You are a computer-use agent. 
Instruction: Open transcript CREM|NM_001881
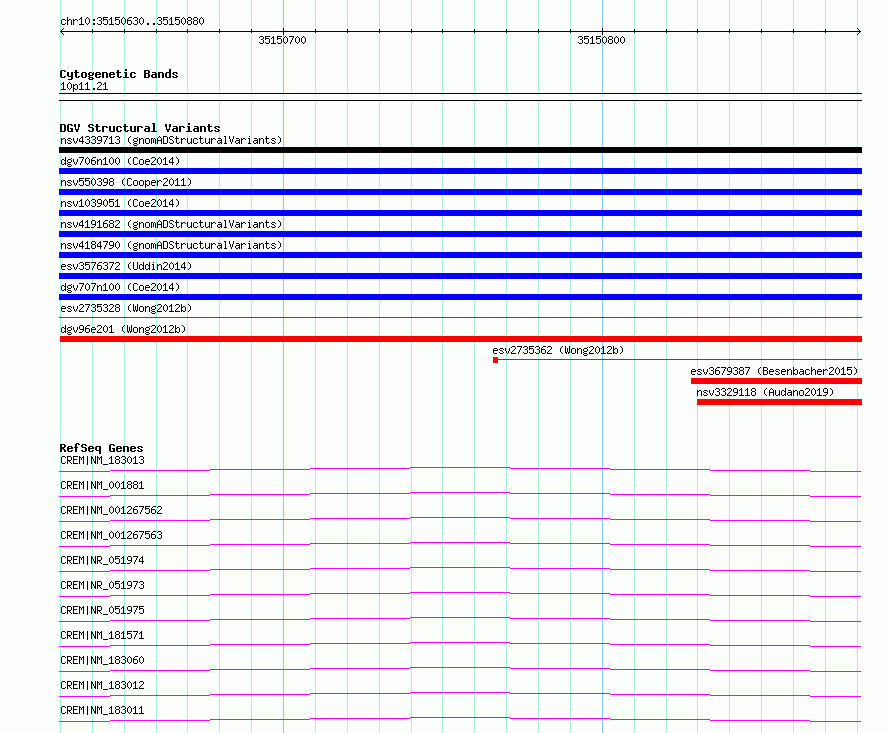(102, 485)
